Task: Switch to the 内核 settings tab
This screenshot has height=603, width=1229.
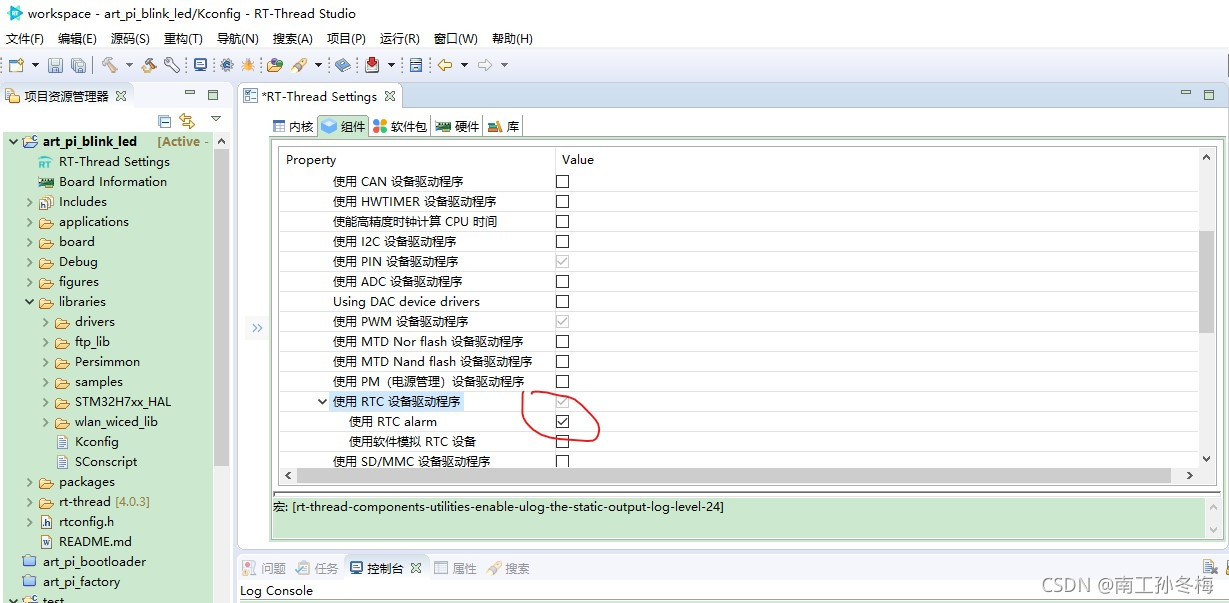Action: [x=293, y=126]
